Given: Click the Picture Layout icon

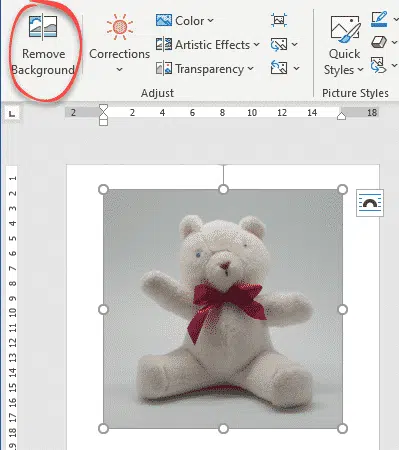Looking at the screenshot, I should (x=379, y=65).
